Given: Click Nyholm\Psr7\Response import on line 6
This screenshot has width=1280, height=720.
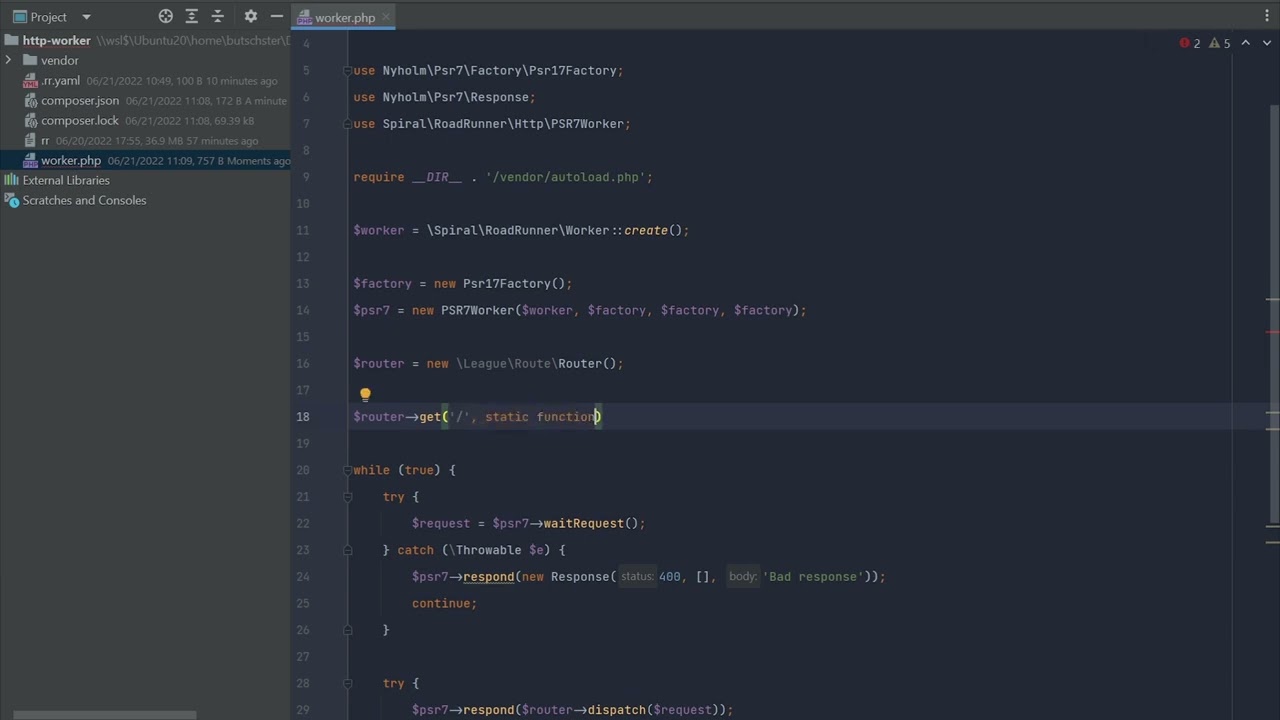Looking at the screenshot, I should pos(455,97).
